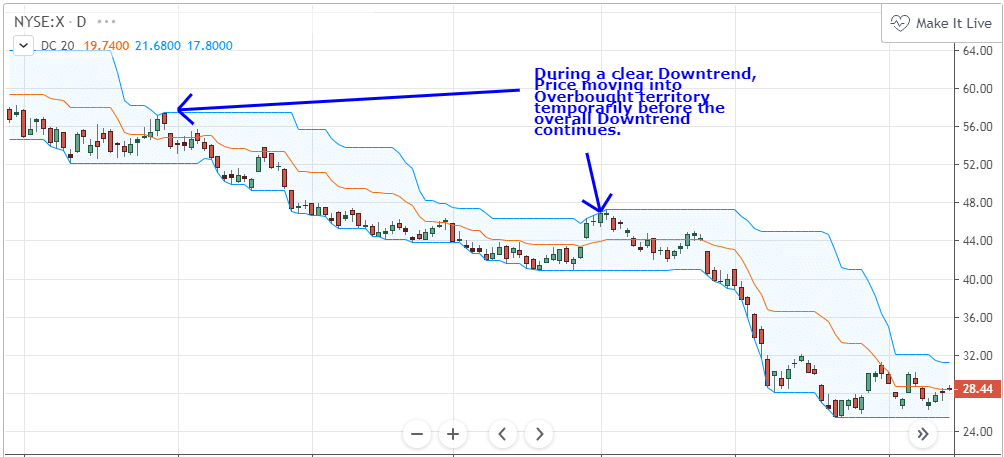Click the 48.00 price axis label

coord(975,203)
